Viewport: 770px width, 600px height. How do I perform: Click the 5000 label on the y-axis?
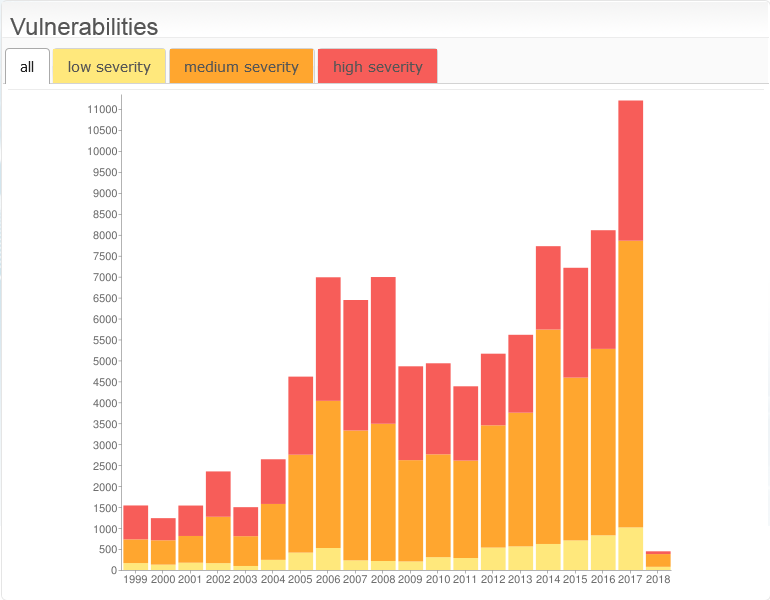(x=105, y=361)
